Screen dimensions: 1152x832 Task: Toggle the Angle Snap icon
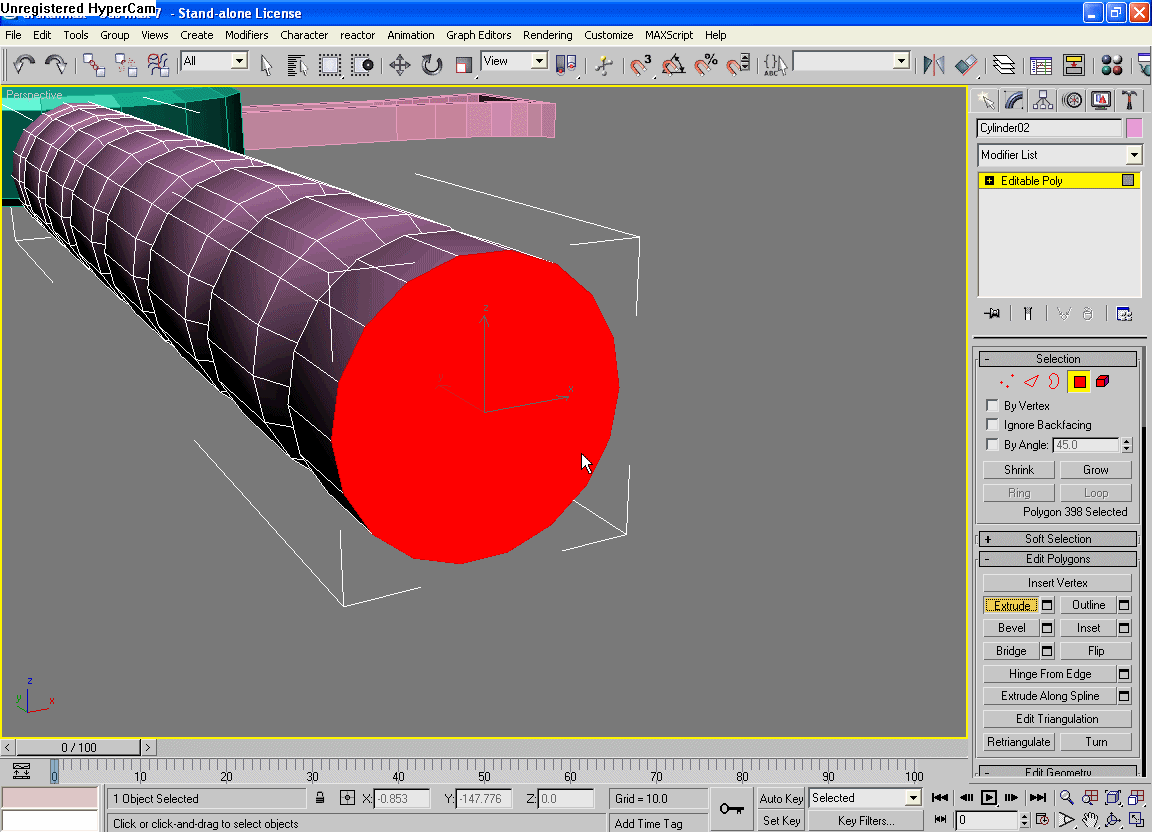(674, 66)
